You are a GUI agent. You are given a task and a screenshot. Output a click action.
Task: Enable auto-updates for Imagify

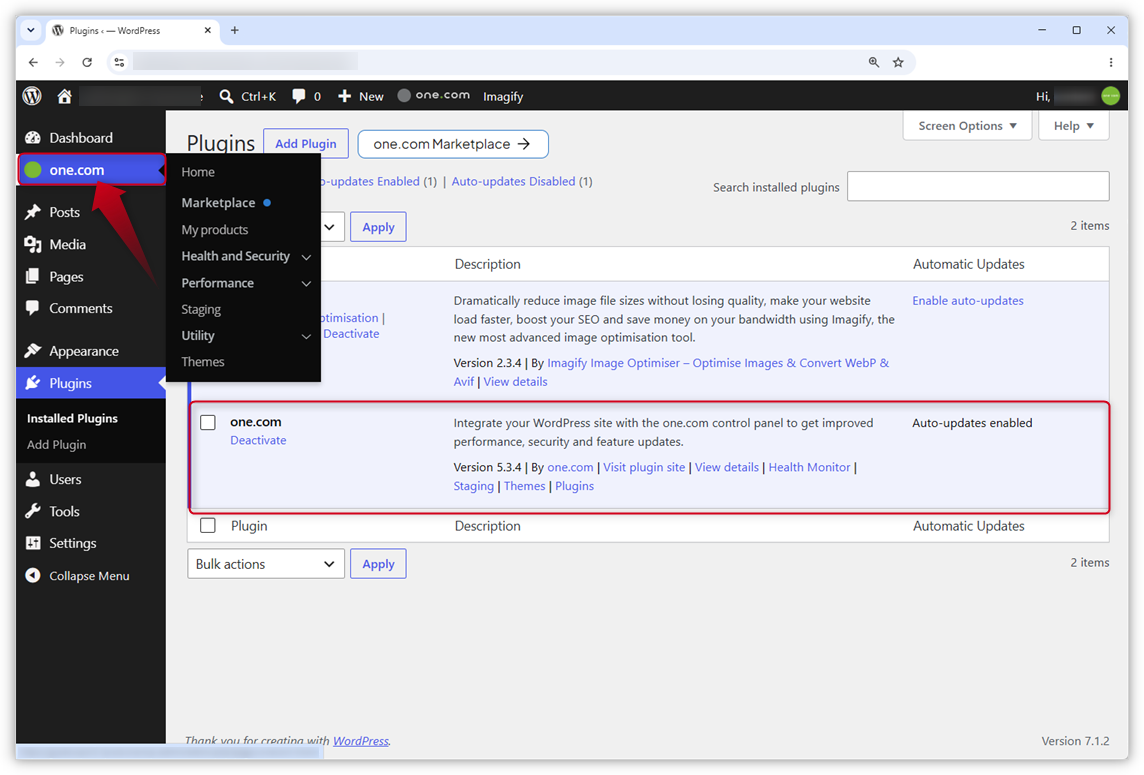coord(967,301)
